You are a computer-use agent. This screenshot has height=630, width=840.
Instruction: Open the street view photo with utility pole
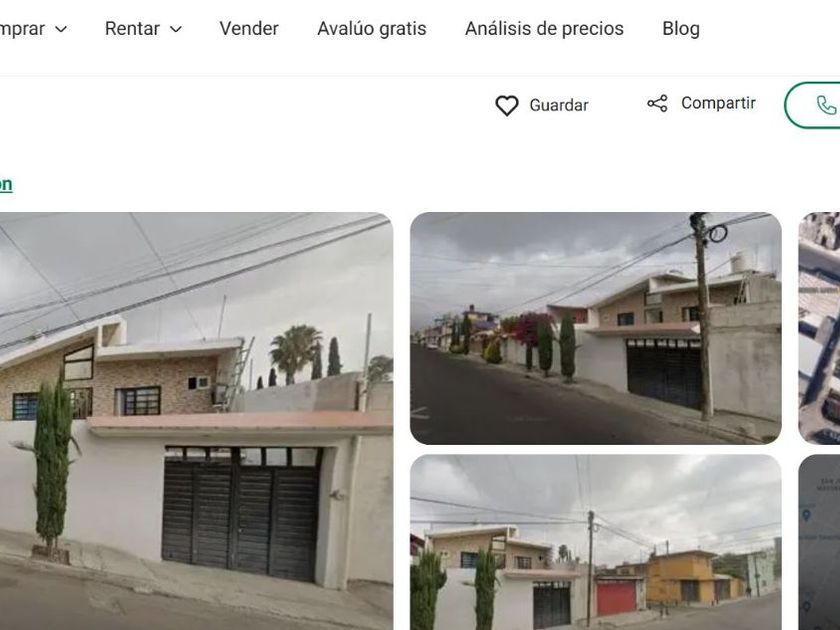coord(596,328)
